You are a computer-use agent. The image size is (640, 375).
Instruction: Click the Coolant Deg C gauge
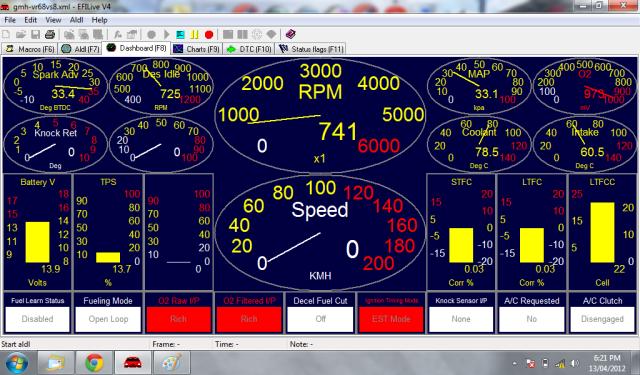[x=479, y=144]
